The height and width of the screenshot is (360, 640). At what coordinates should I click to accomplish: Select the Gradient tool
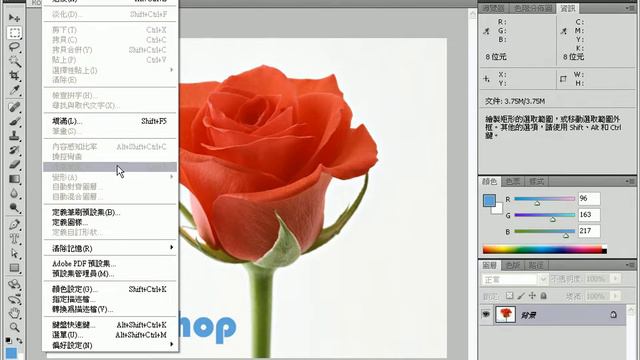click(14, 179)
